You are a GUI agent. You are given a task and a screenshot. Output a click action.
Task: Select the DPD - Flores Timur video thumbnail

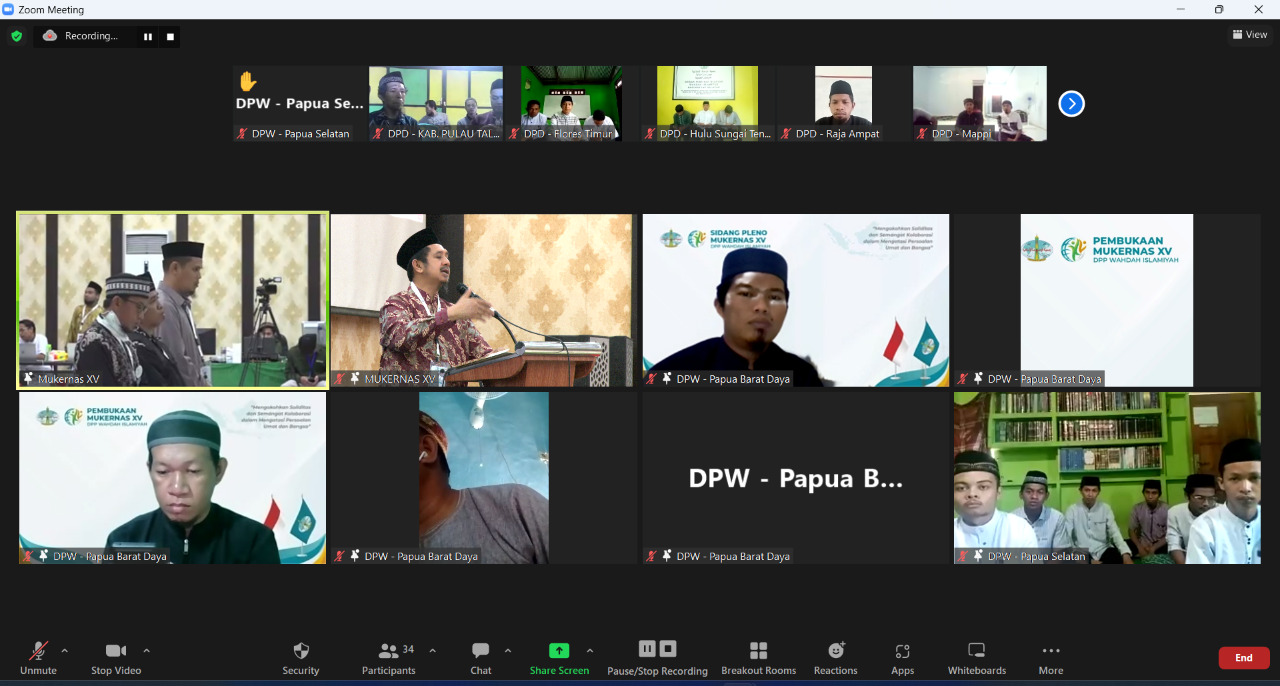pos(572,104)
